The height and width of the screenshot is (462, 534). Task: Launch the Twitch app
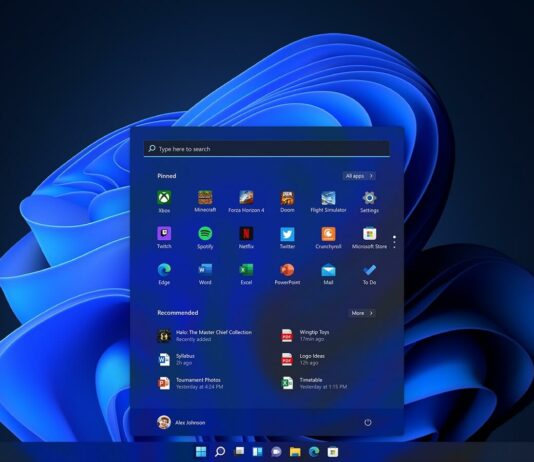point(164,238)
